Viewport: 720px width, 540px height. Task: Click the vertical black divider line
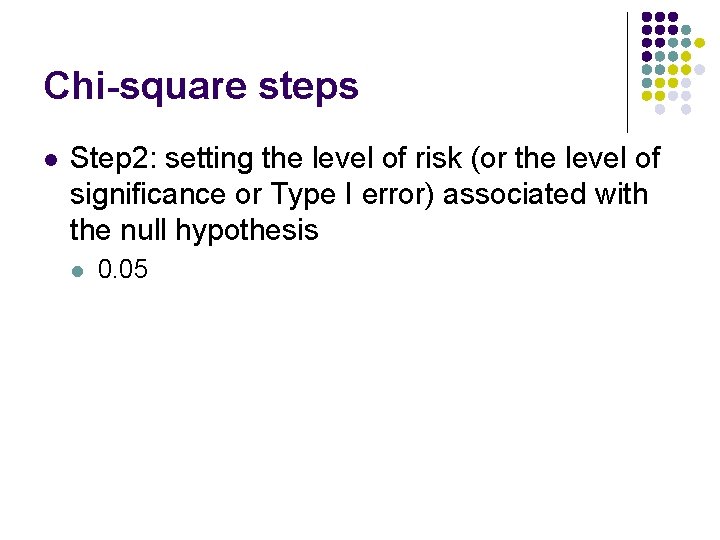point(627,70)
